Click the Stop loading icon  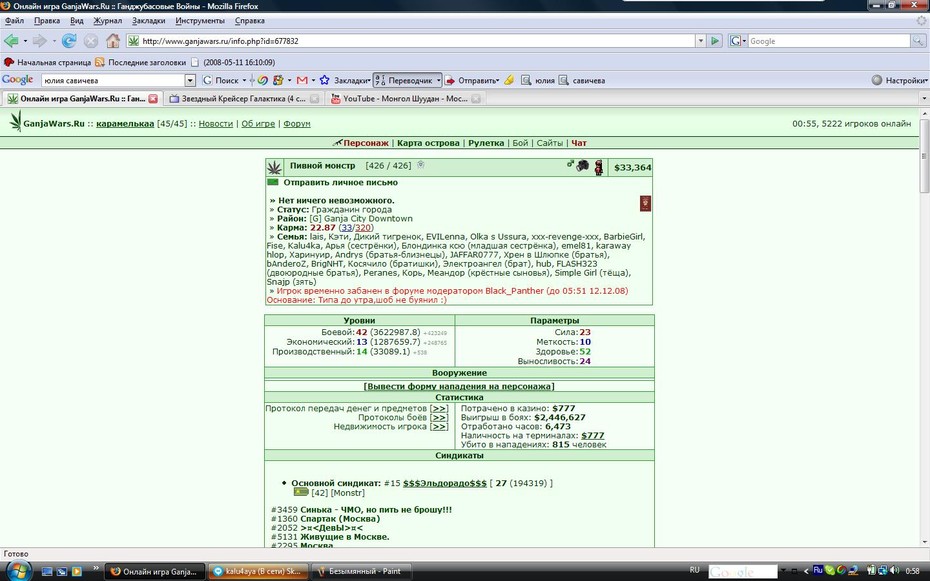91,41
